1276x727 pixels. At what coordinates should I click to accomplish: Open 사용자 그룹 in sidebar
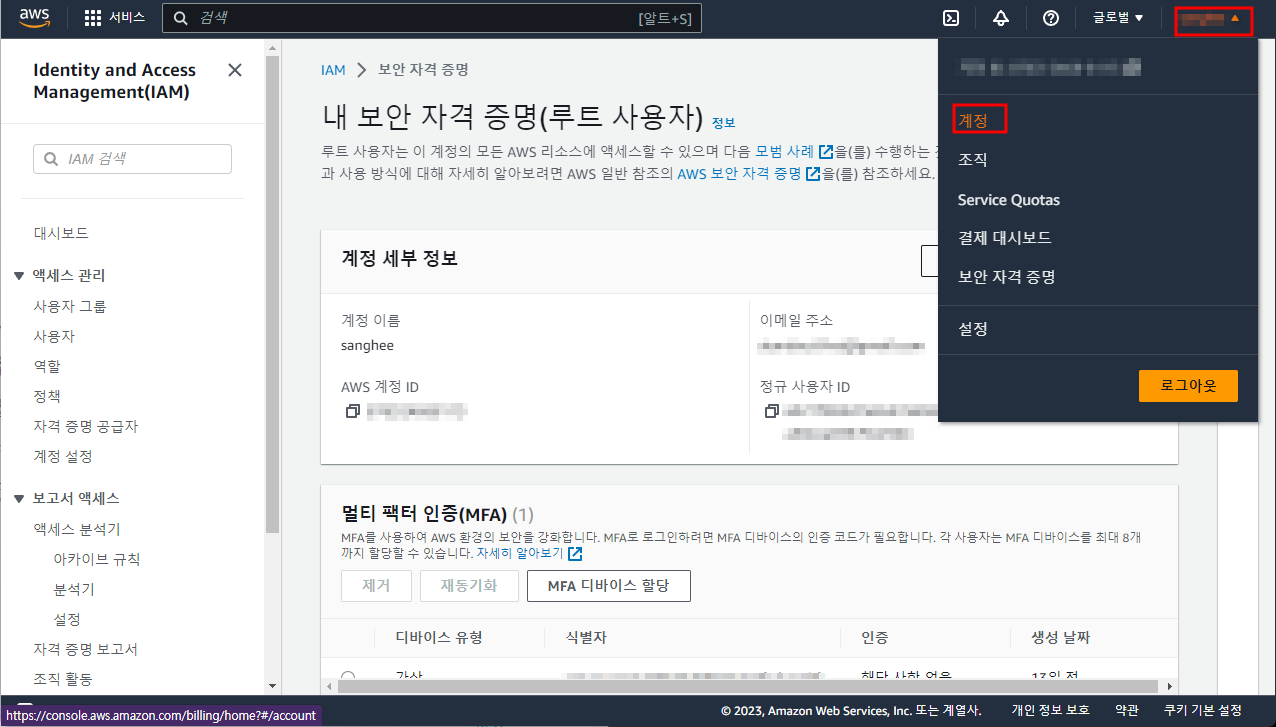point(70,306)
